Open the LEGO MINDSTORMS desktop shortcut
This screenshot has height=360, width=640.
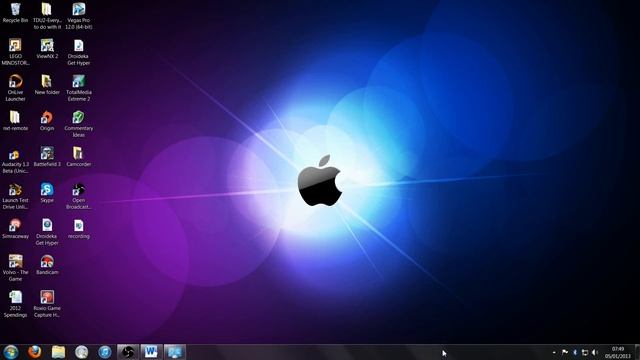15,52
